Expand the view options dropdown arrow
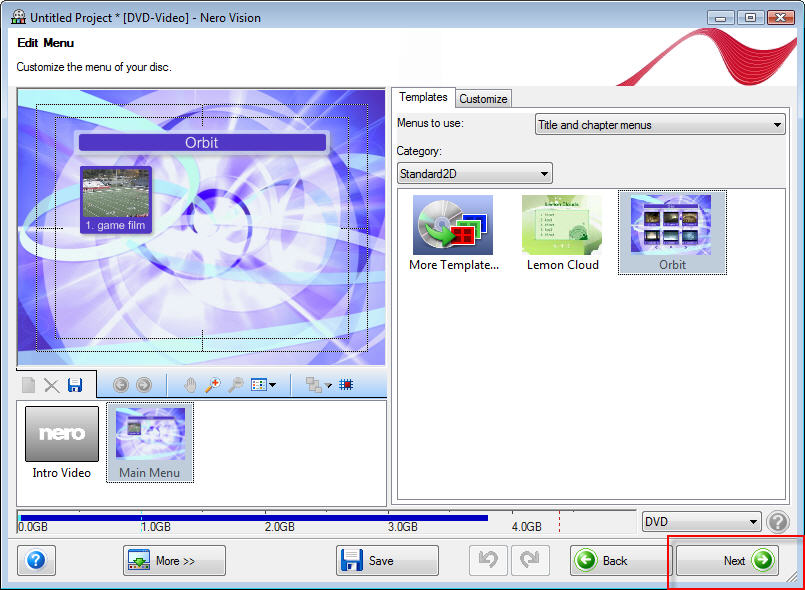The width and height of the screenshot is (805, 590). 273,385
